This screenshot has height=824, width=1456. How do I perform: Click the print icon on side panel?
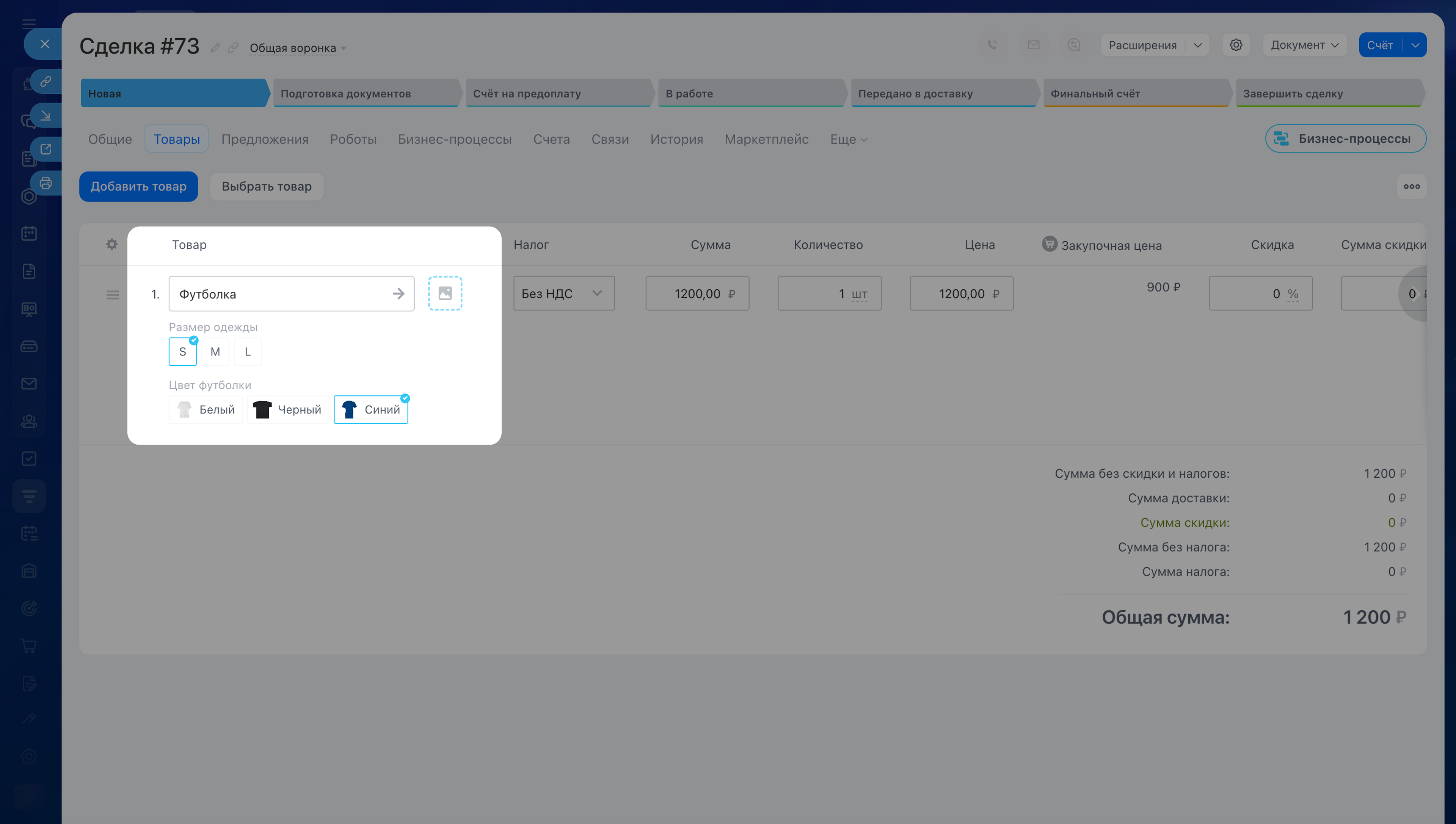click(46, 183)
